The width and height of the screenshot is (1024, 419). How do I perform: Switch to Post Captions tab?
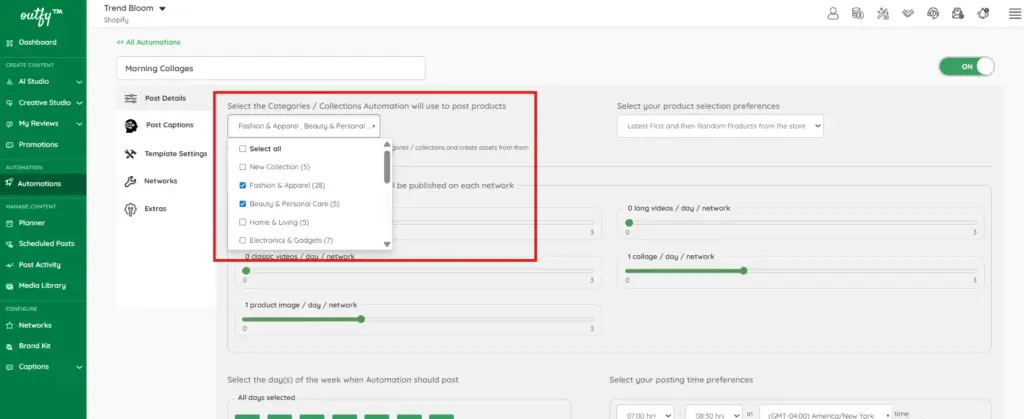pyautogui.click(x=169, y=125)
